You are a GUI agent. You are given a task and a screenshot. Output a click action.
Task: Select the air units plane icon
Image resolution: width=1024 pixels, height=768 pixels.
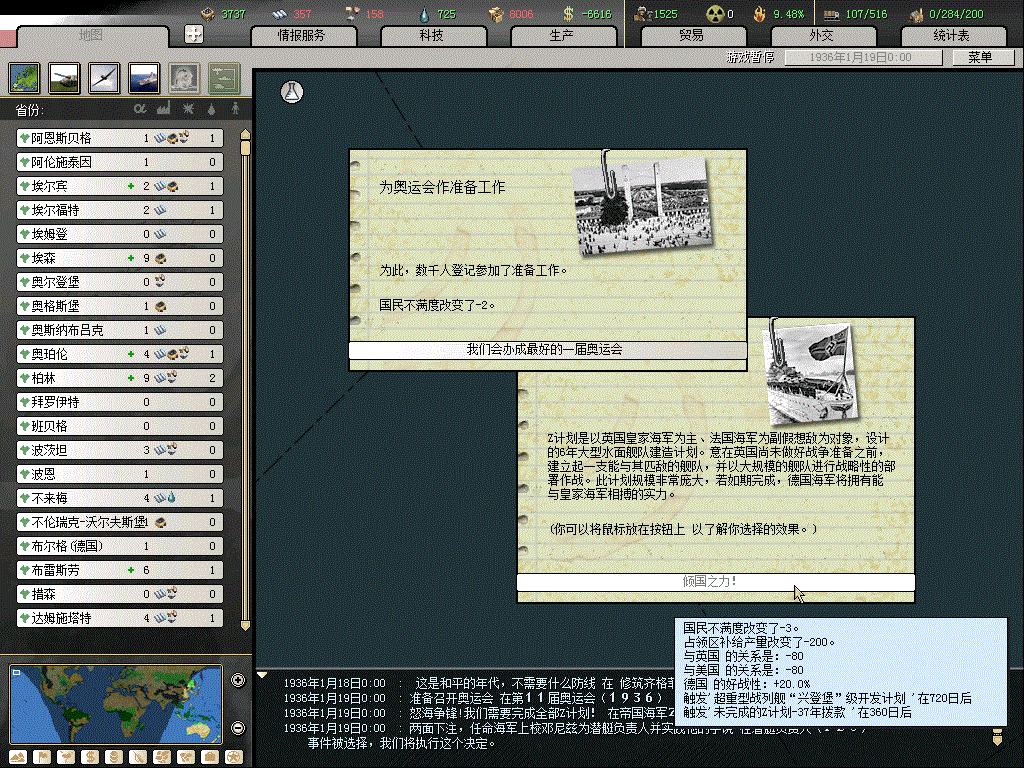(104, 76)
